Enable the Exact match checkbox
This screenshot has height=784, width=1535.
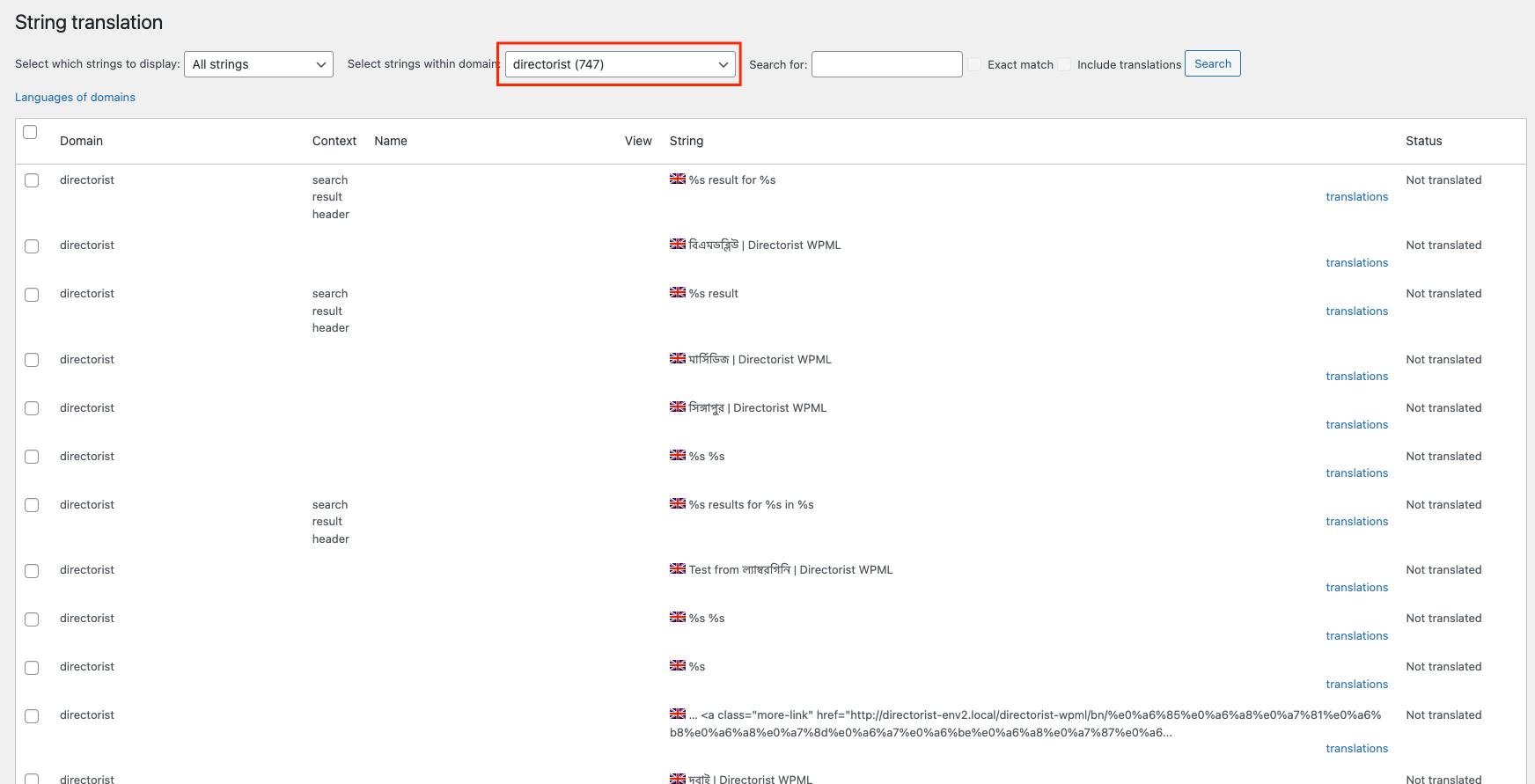pos(975,64)
